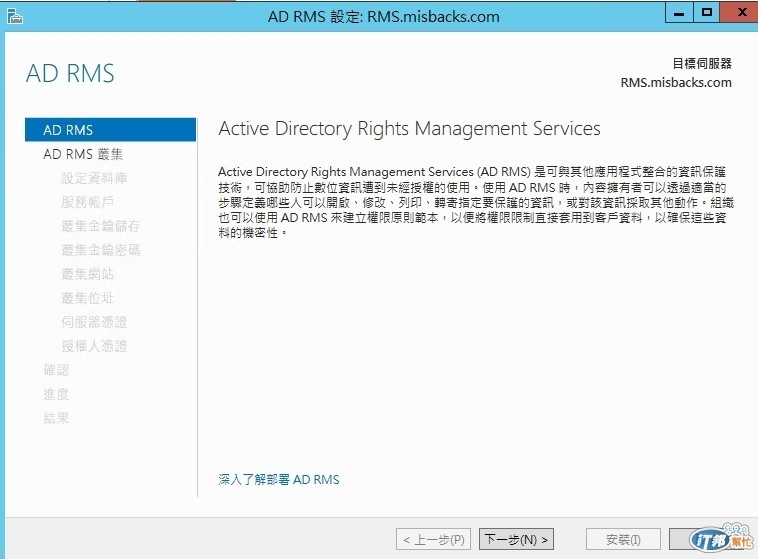Minimize the AD RMS setup window
758x559 pixels.
pos(679,12)
